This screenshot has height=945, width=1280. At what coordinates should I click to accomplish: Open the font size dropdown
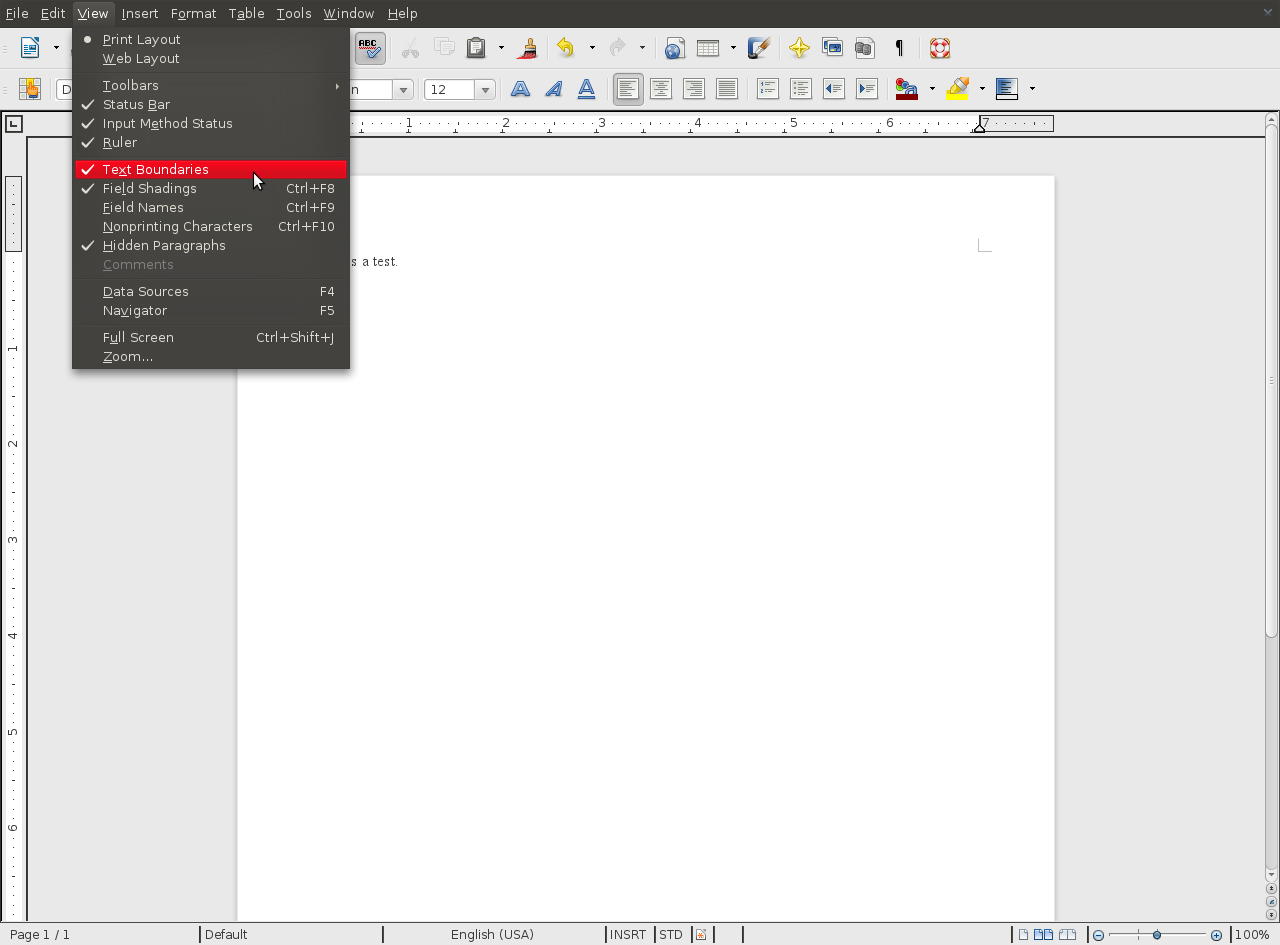(486, 90)
